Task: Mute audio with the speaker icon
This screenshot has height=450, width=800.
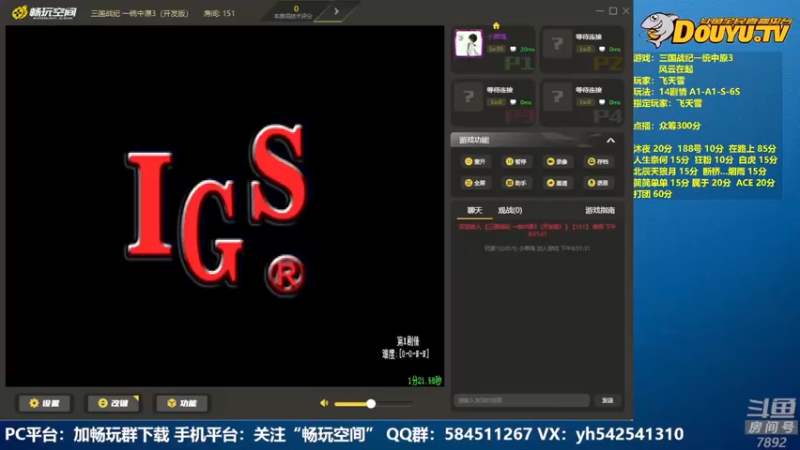Action: coord(324,403)
